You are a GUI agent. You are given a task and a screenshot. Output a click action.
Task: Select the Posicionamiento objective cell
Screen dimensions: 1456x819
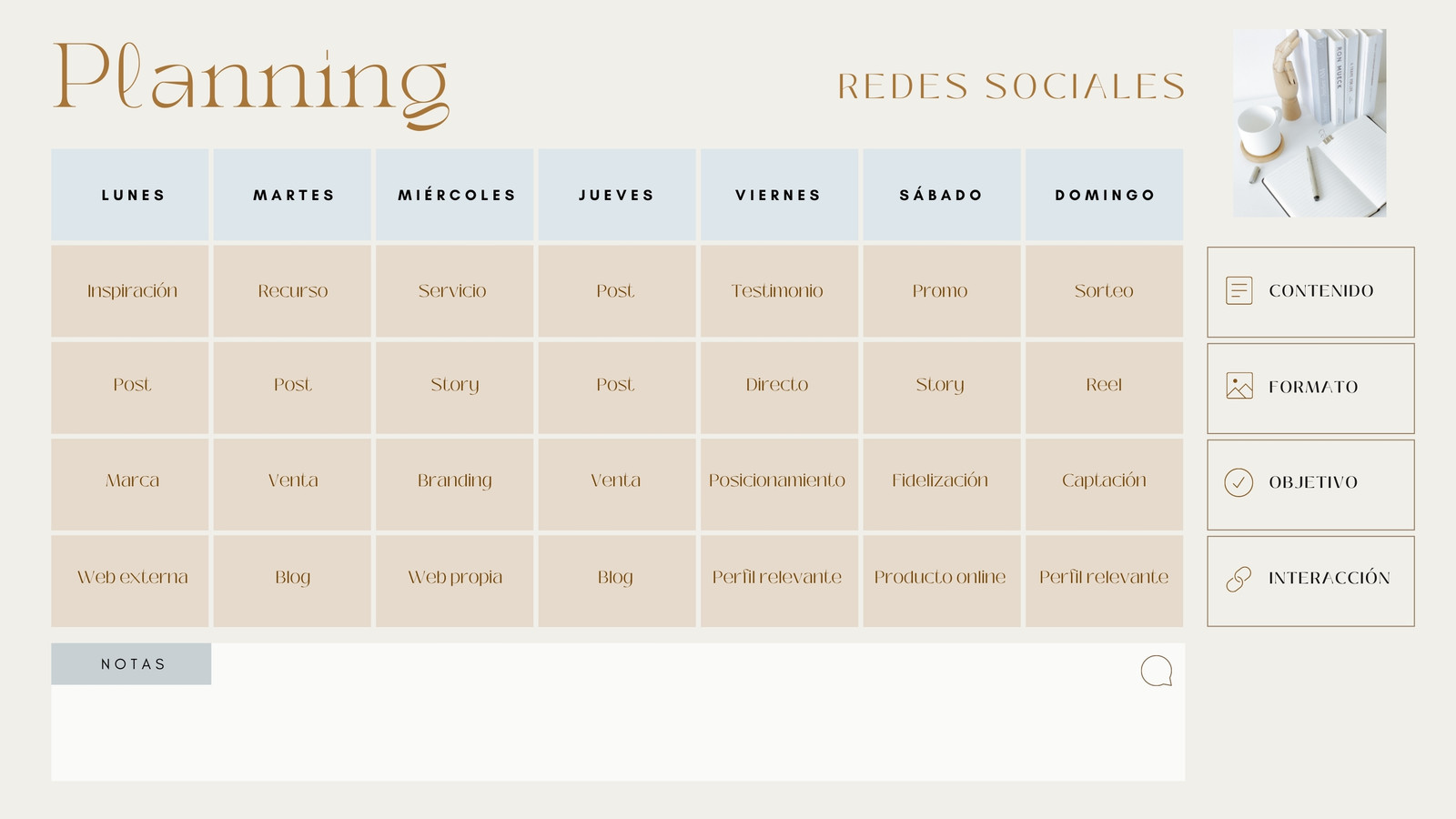(x=779, y=480)
